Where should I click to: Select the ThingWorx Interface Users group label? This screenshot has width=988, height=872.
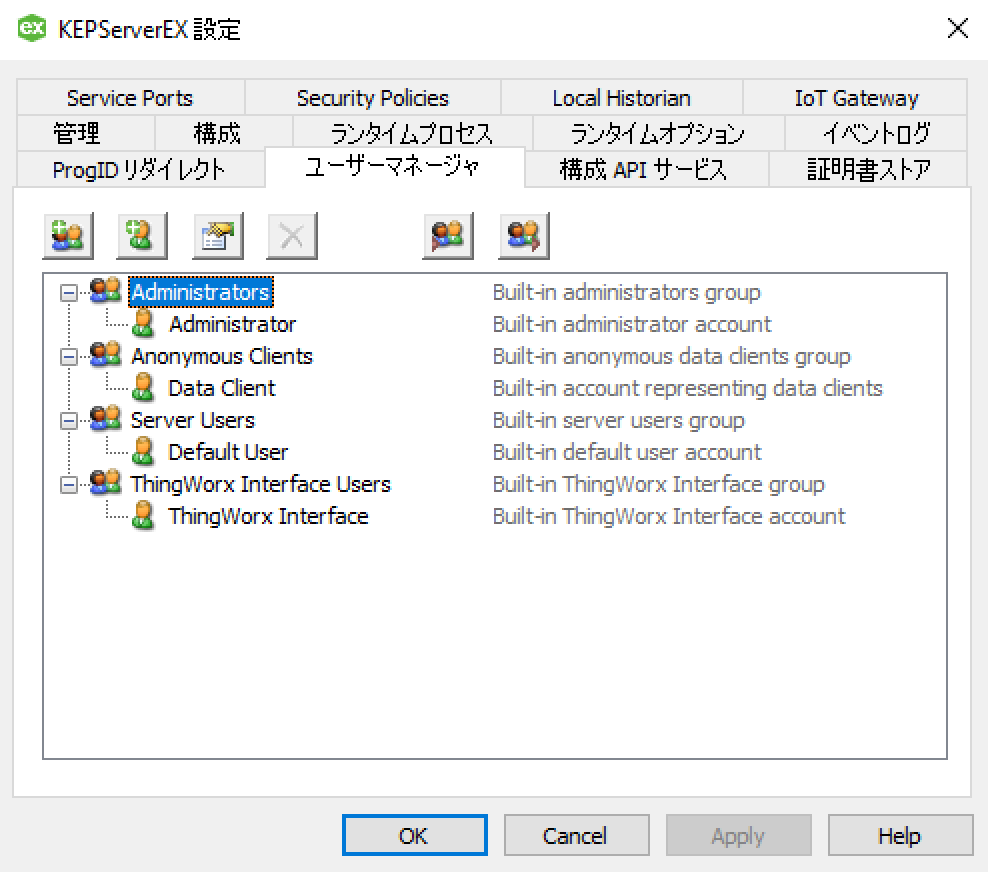[260, 484]
